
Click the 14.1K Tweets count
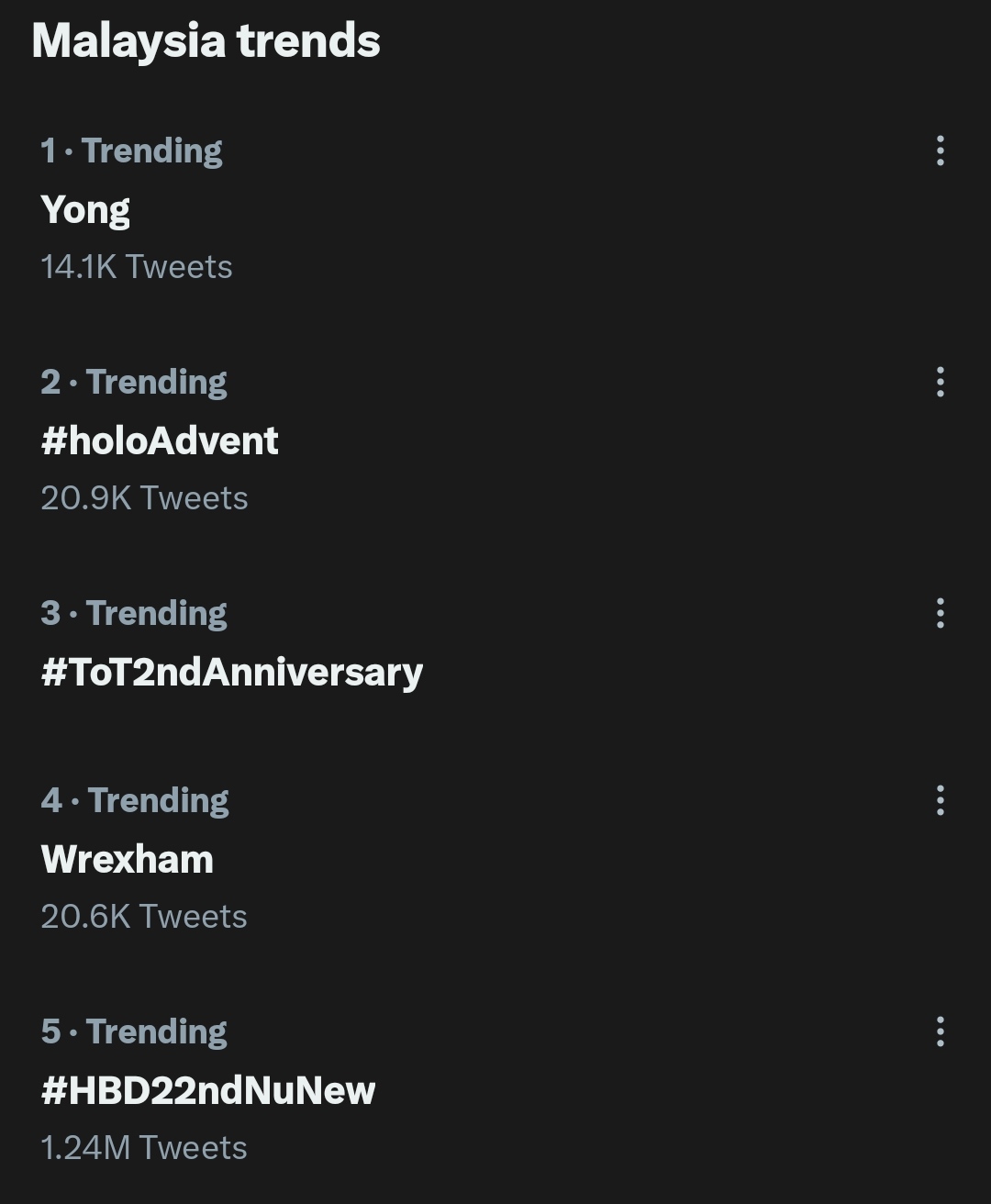(x=137, y=267)
